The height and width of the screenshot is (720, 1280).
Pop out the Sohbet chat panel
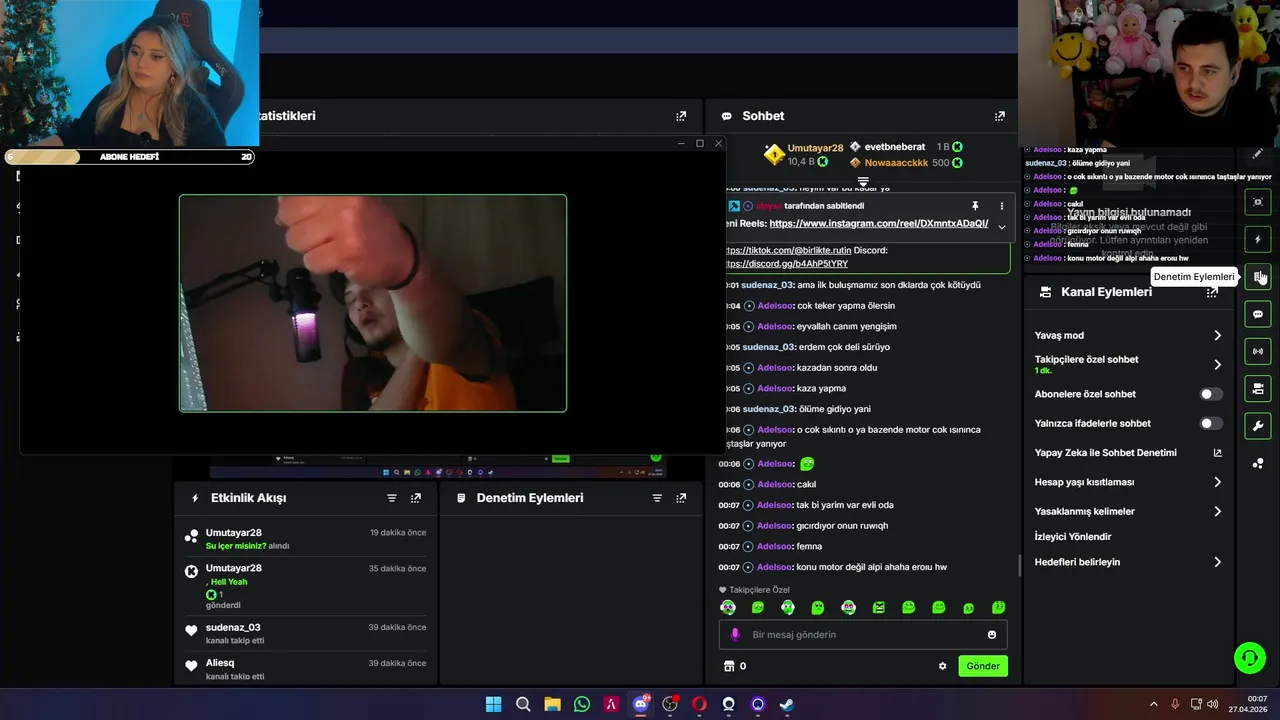[x=999, y=116]
